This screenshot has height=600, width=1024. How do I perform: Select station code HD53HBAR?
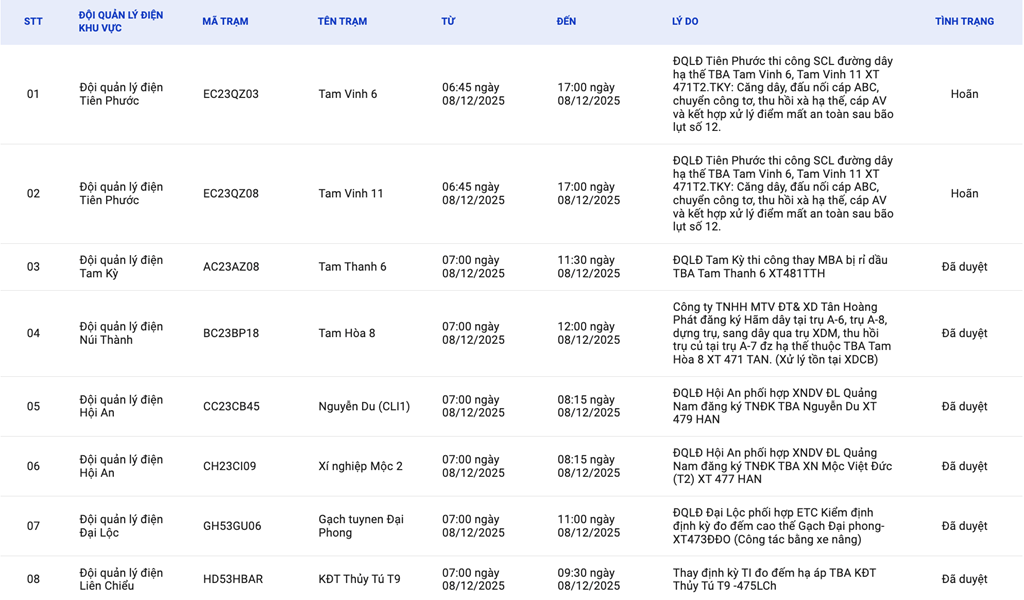point(233,579)
